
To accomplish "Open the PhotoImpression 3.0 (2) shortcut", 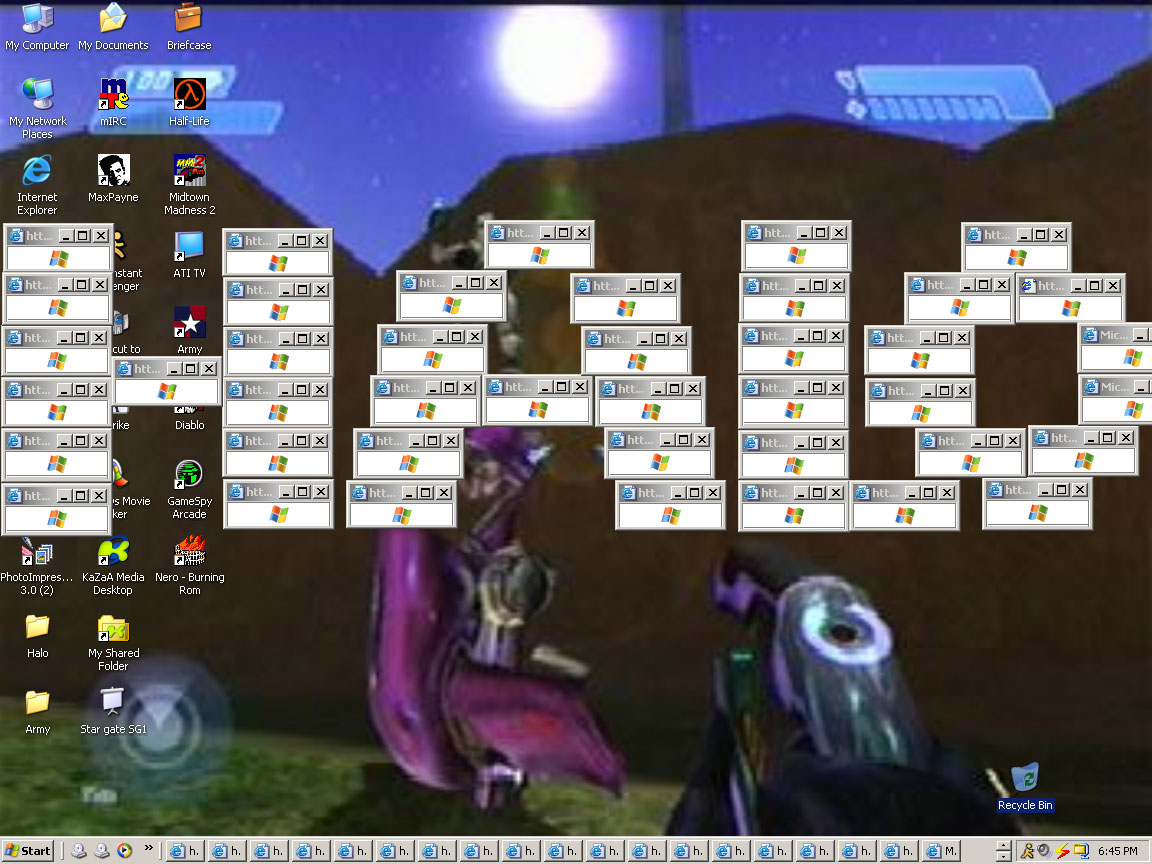I will tap(37, 564).
